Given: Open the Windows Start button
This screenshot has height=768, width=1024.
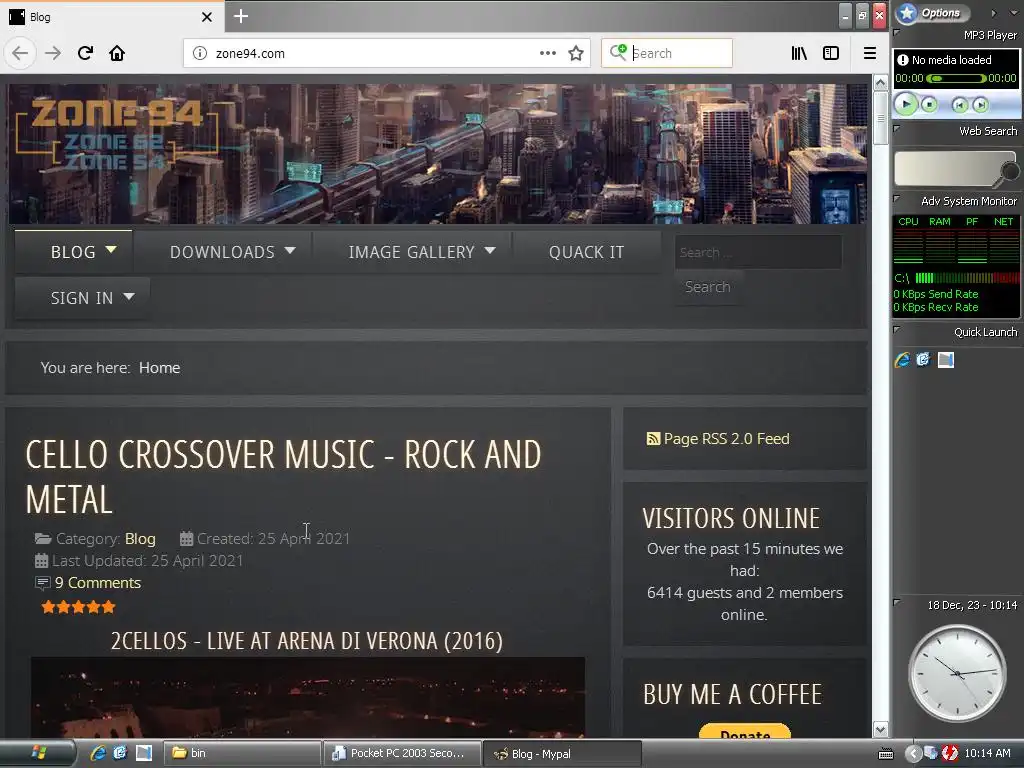Looking at the screenshot, I should pos(38,753).
